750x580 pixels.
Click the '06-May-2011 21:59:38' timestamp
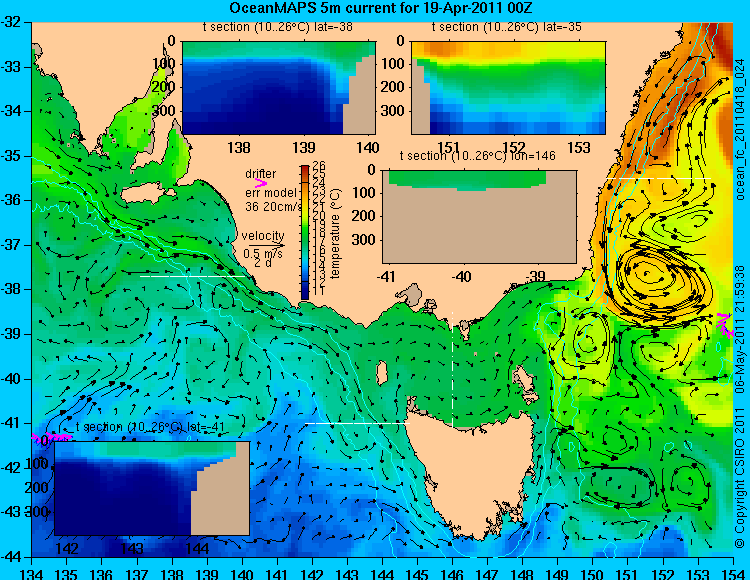coord(740,331)
